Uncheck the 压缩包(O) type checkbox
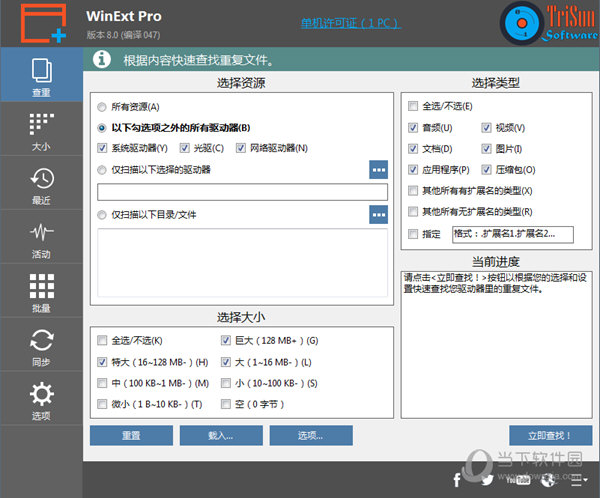600x498 pixels. pyautogui.click(x=486, y=170)
